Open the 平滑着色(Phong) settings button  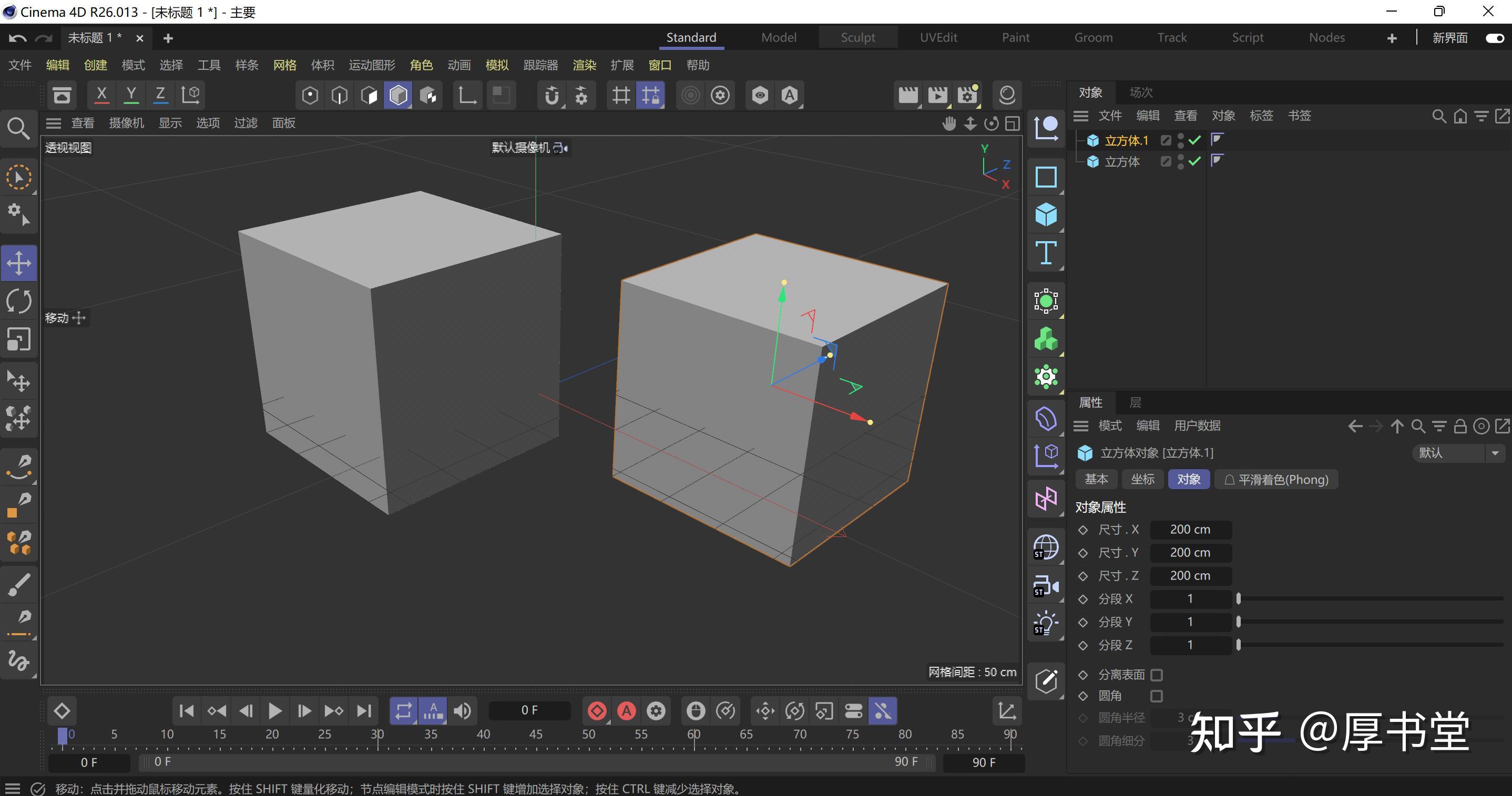coord(1276,479)
